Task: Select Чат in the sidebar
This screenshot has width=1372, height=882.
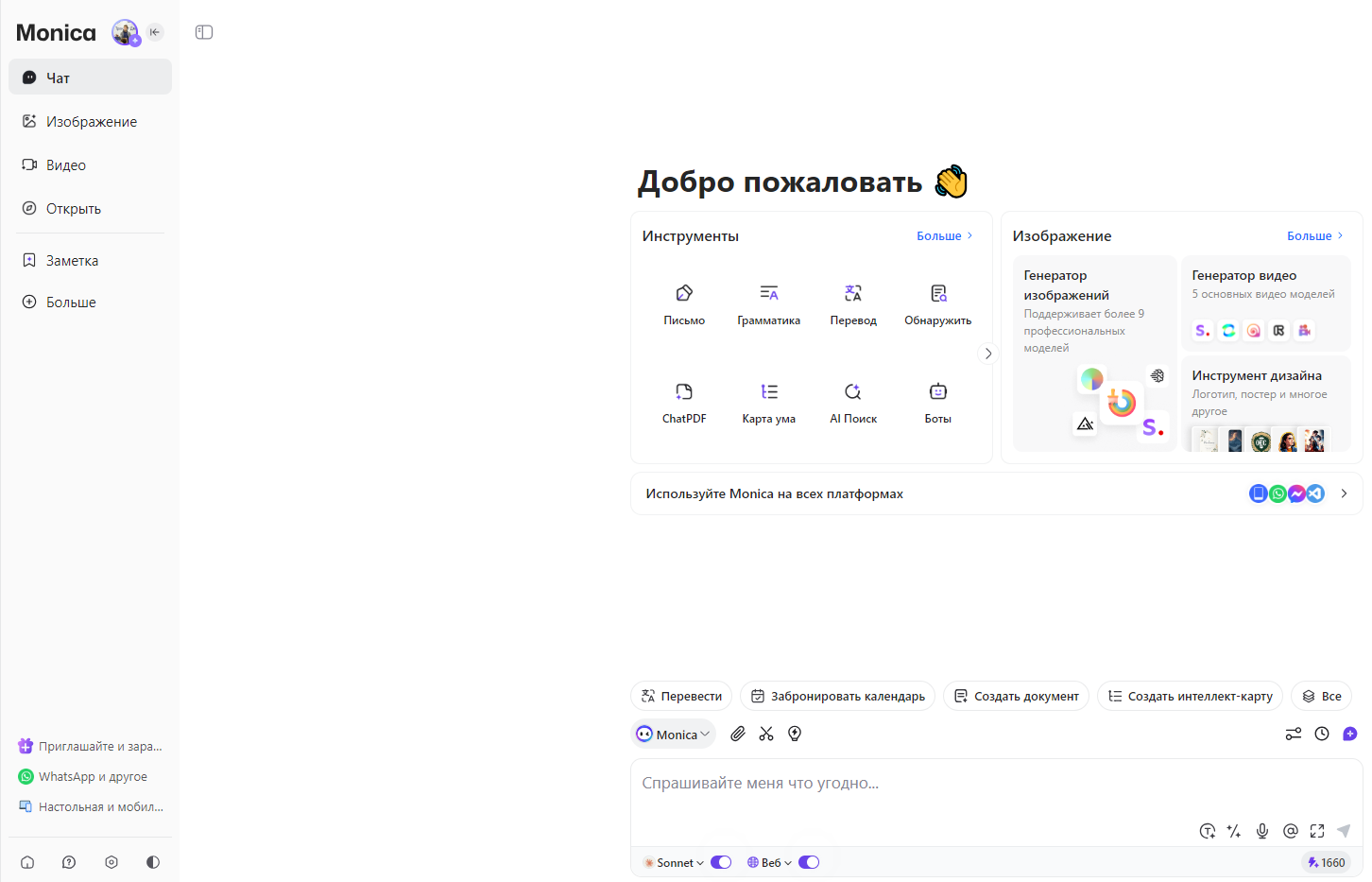Action: point(91,78)
